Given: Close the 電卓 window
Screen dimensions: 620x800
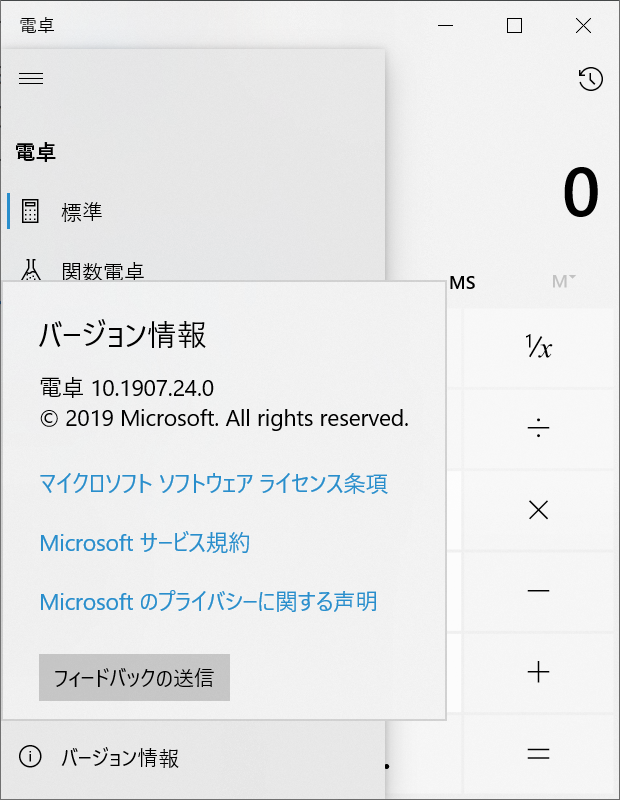Looking at the screenshot, I should click(583, 26).
